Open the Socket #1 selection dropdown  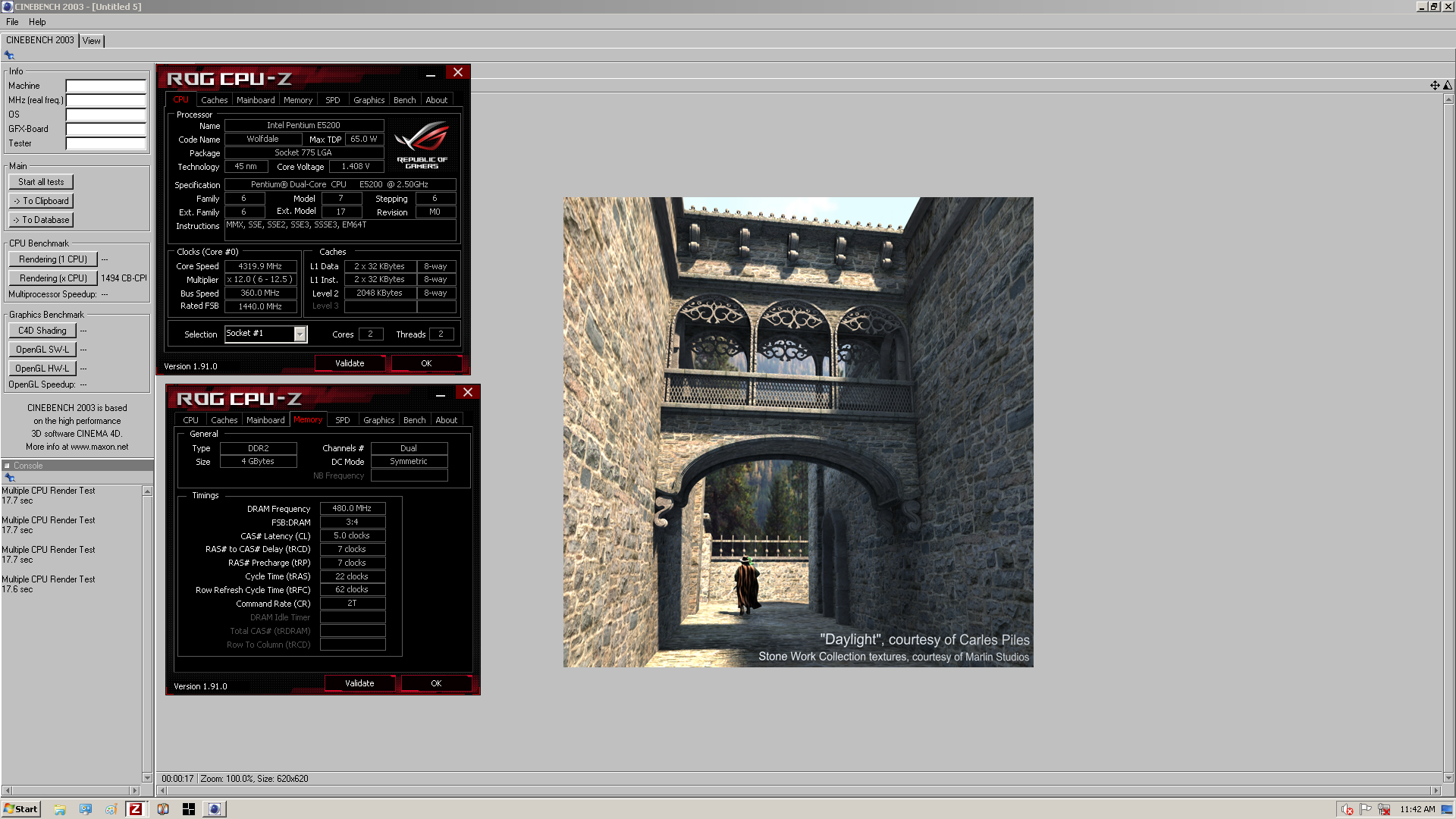click(x=300, y=334)
